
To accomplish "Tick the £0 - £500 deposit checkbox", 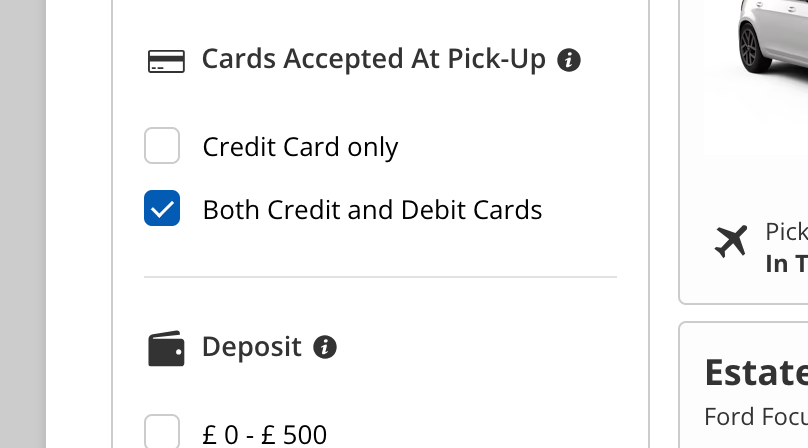I will 162,432.
